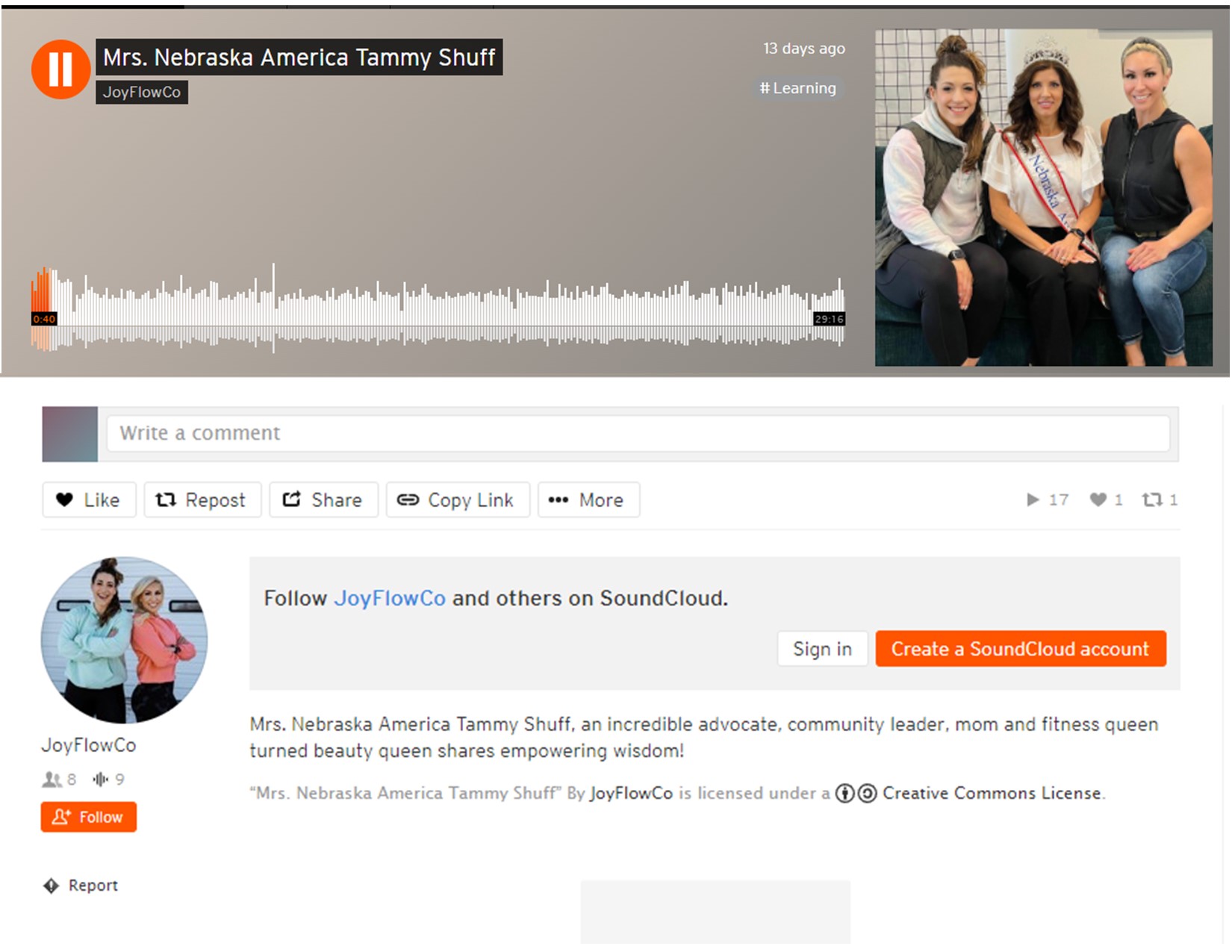Pause the playing track

[x=60, y=69]
